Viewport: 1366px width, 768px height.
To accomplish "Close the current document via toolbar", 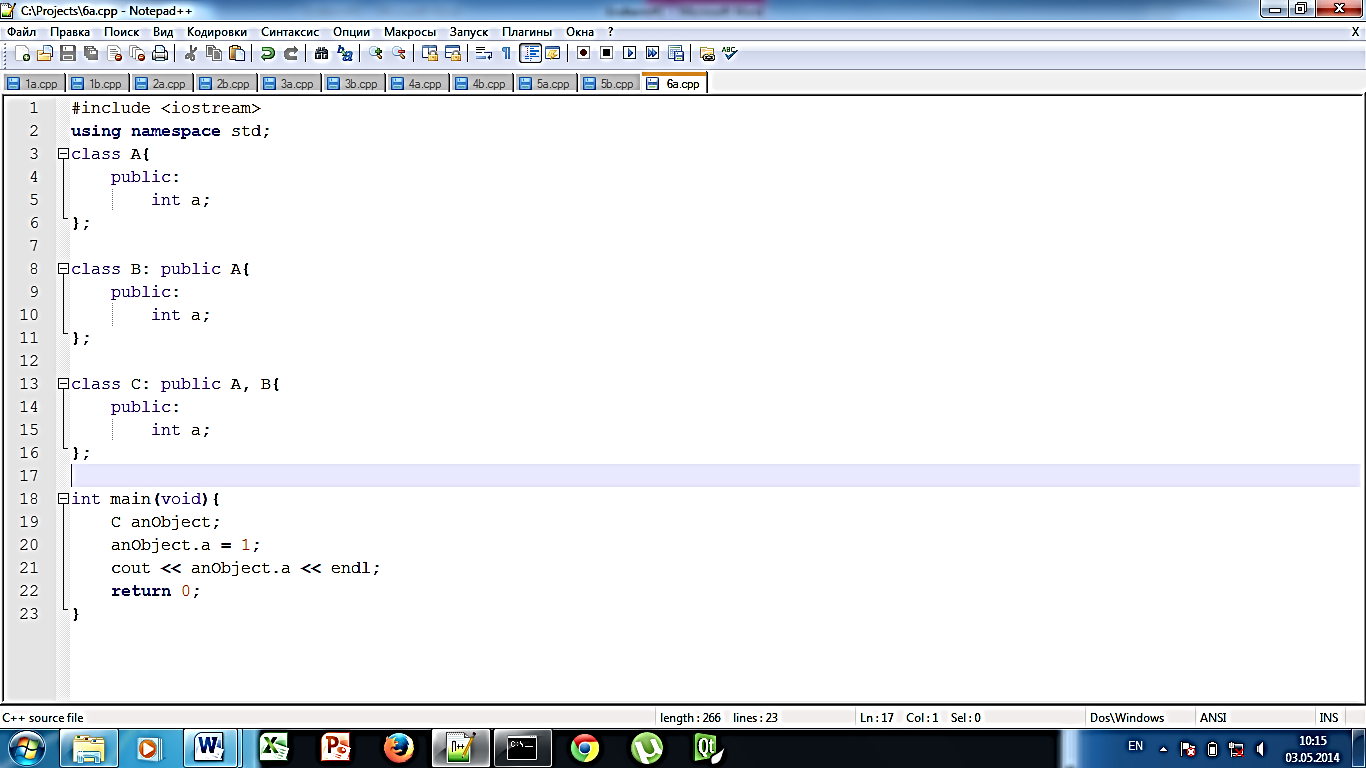I will coord(114,53).
